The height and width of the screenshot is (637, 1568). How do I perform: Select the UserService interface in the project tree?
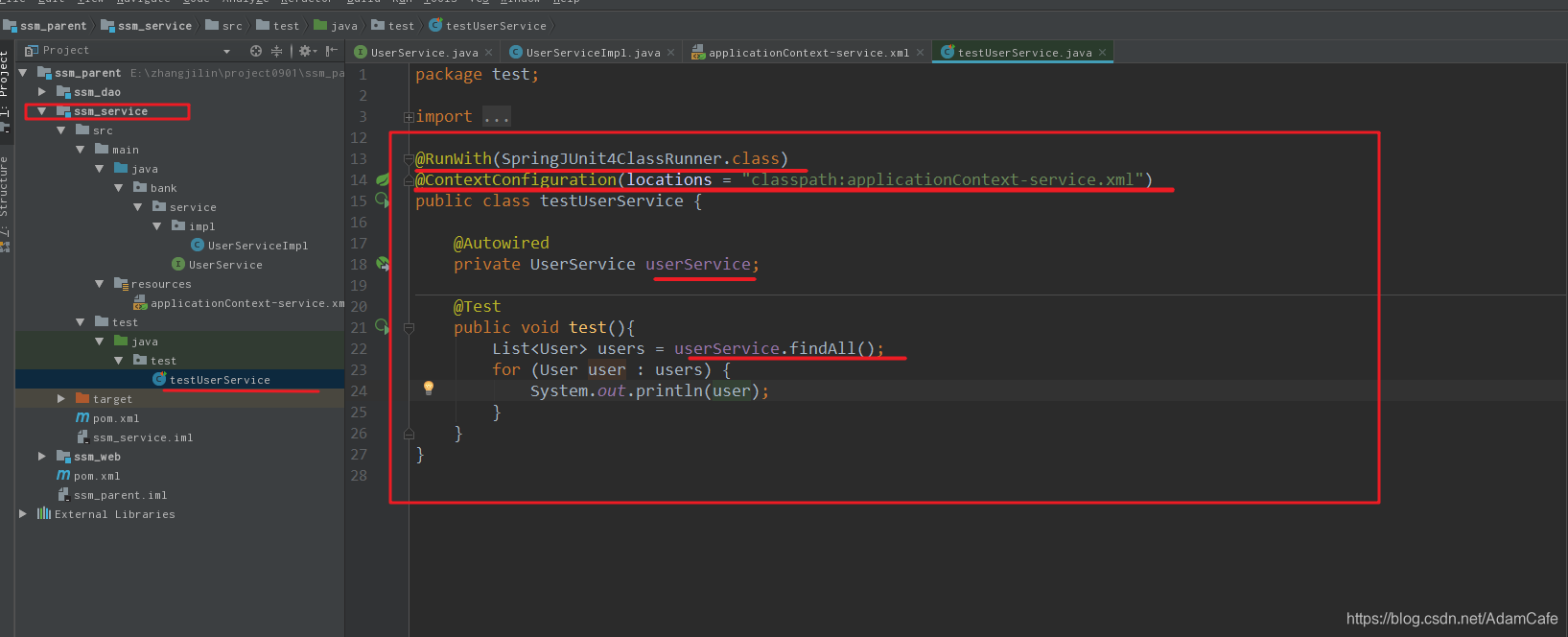217,265
